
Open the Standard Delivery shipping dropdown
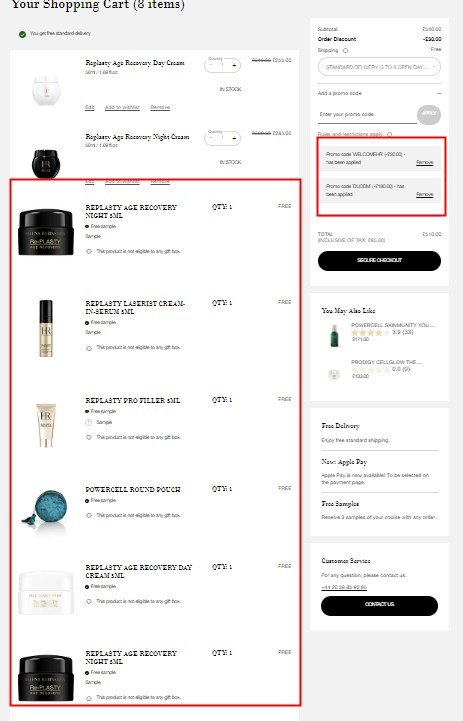(x=379, y=67)
